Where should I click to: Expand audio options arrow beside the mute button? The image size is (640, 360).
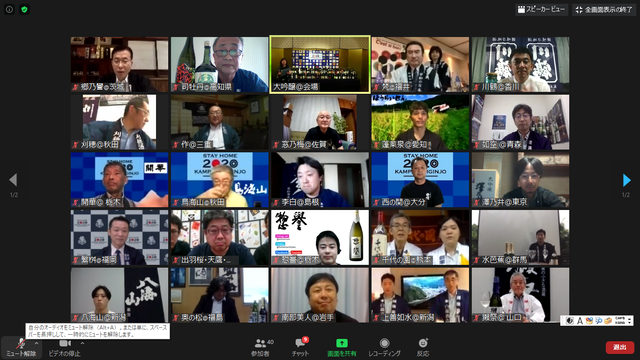point(36,343)
